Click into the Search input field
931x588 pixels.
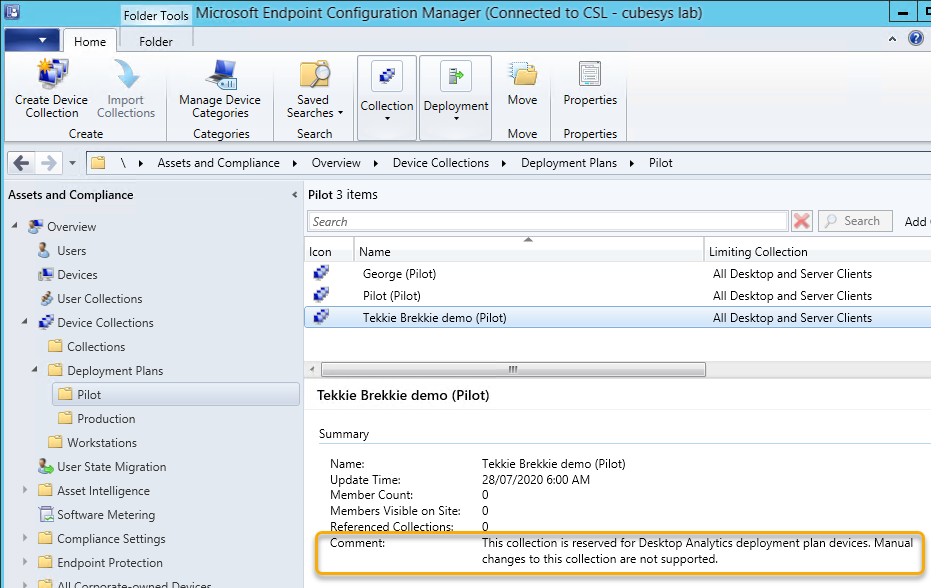(548, 221)
